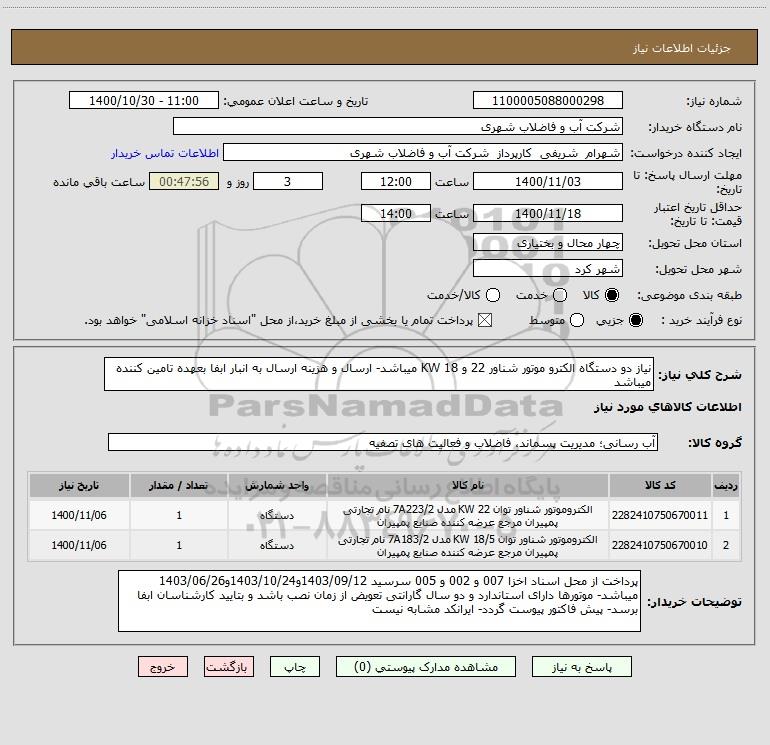770x745 pixels.
Task: Click the buyer organization name field
Action: [398, 127]
